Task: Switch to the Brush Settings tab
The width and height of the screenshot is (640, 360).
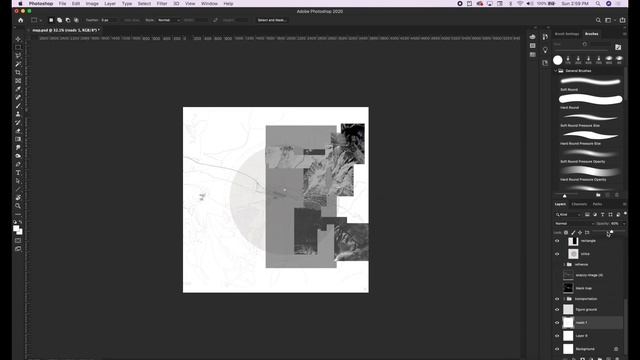Action: click(567, 34)
